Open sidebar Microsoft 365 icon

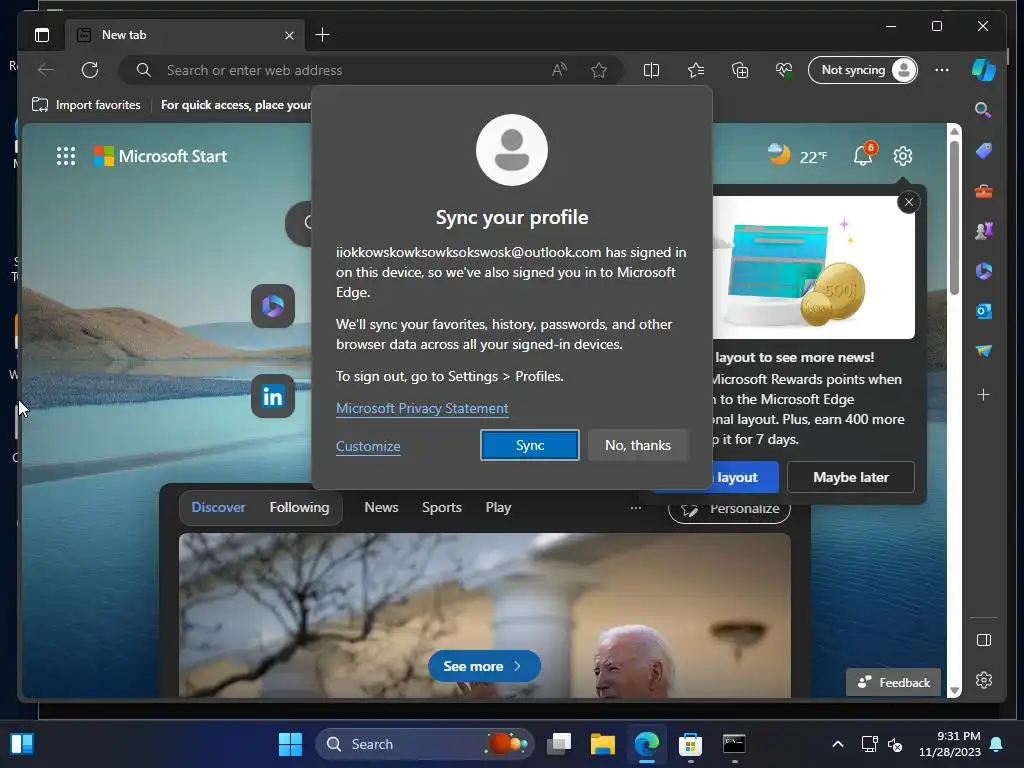984,271
